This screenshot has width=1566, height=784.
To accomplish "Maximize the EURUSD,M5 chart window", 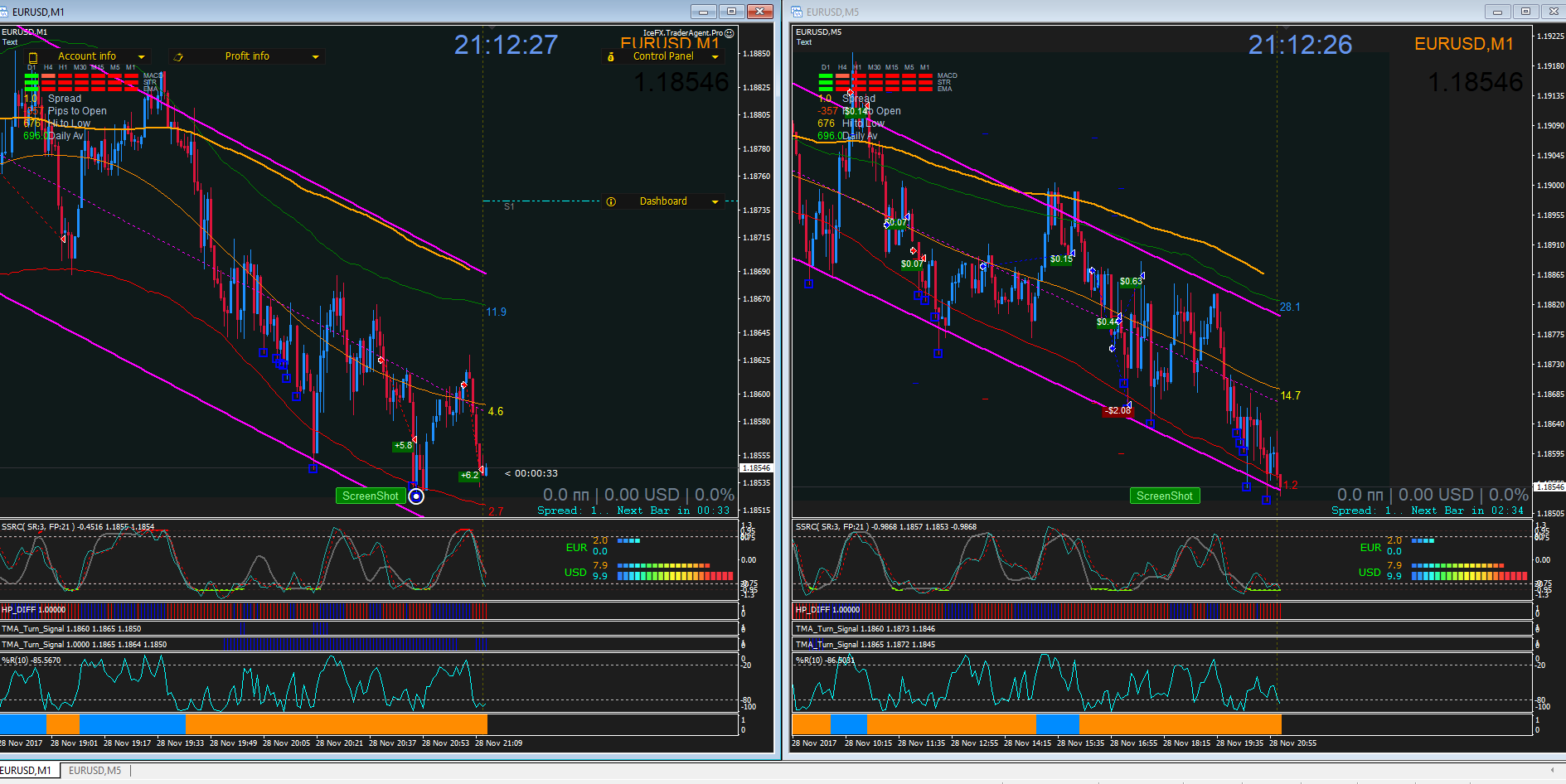I will pos(1525,12).
